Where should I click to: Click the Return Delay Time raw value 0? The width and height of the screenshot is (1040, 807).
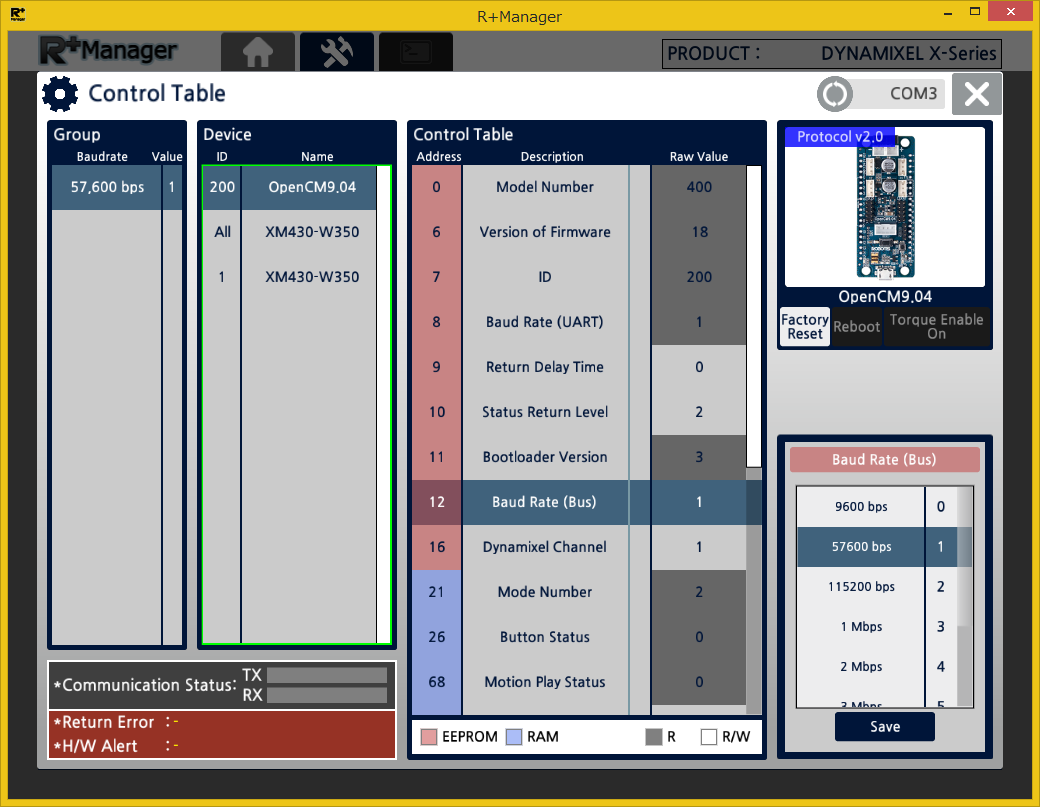click(x=699, y=367)
